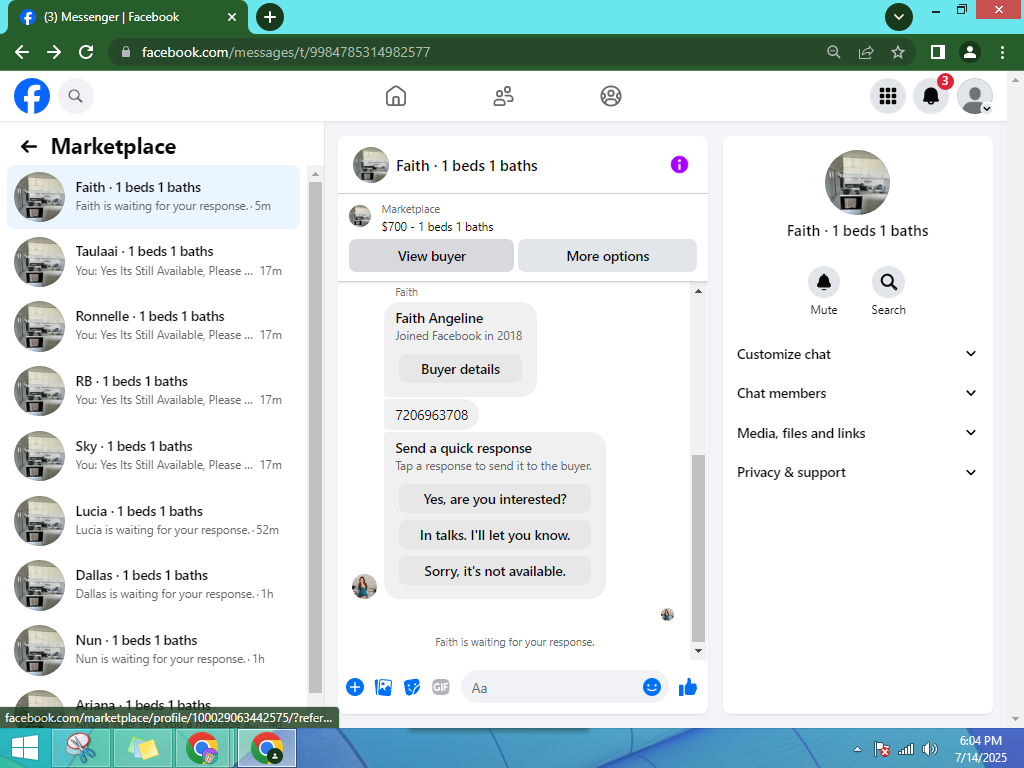This screenshot has width=1024, height=768.
Task: Click the conversation list scrollbar
Action: pyautogui.click(x=315, y=438)
